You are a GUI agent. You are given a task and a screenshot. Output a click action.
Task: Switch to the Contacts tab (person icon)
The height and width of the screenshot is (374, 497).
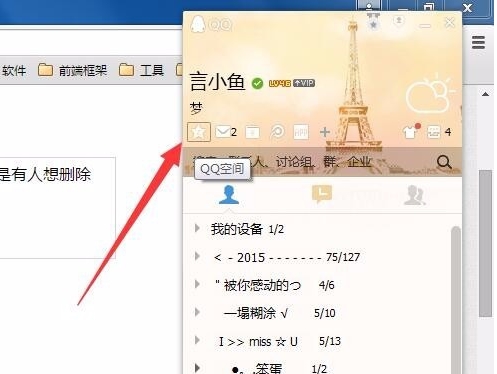tap(229, 195)
